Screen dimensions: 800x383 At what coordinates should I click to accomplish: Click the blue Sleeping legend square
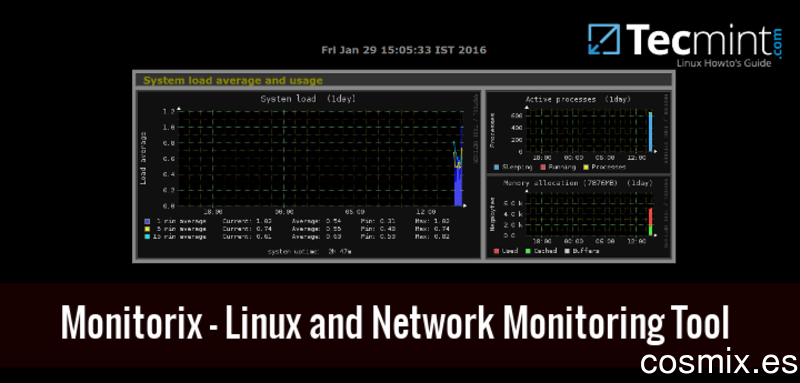[x=496, y=167]
